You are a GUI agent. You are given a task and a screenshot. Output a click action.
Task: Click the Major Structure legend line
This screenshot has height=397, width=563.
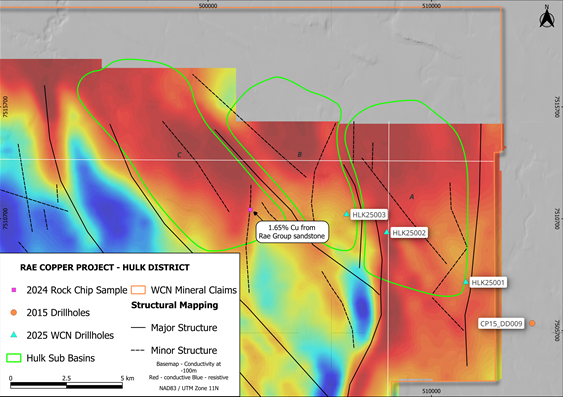pos(138,327)
